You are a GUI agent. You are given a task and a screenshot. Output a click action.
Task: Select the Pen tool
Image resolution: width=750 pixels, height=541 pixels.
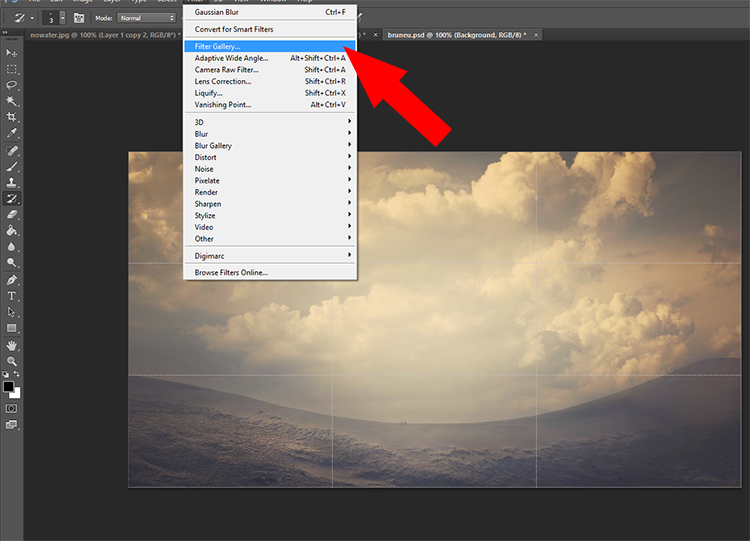tap(11, 280)
